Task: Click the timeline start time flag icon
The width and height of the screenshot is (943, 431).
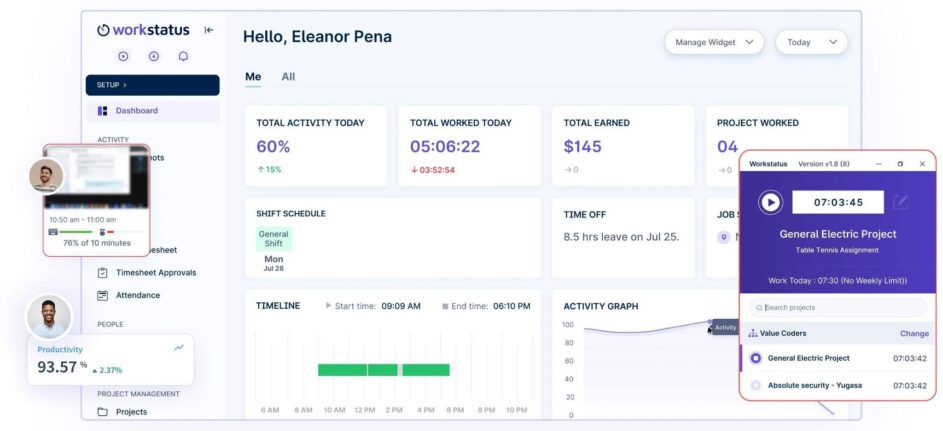Action: (328, 305)
